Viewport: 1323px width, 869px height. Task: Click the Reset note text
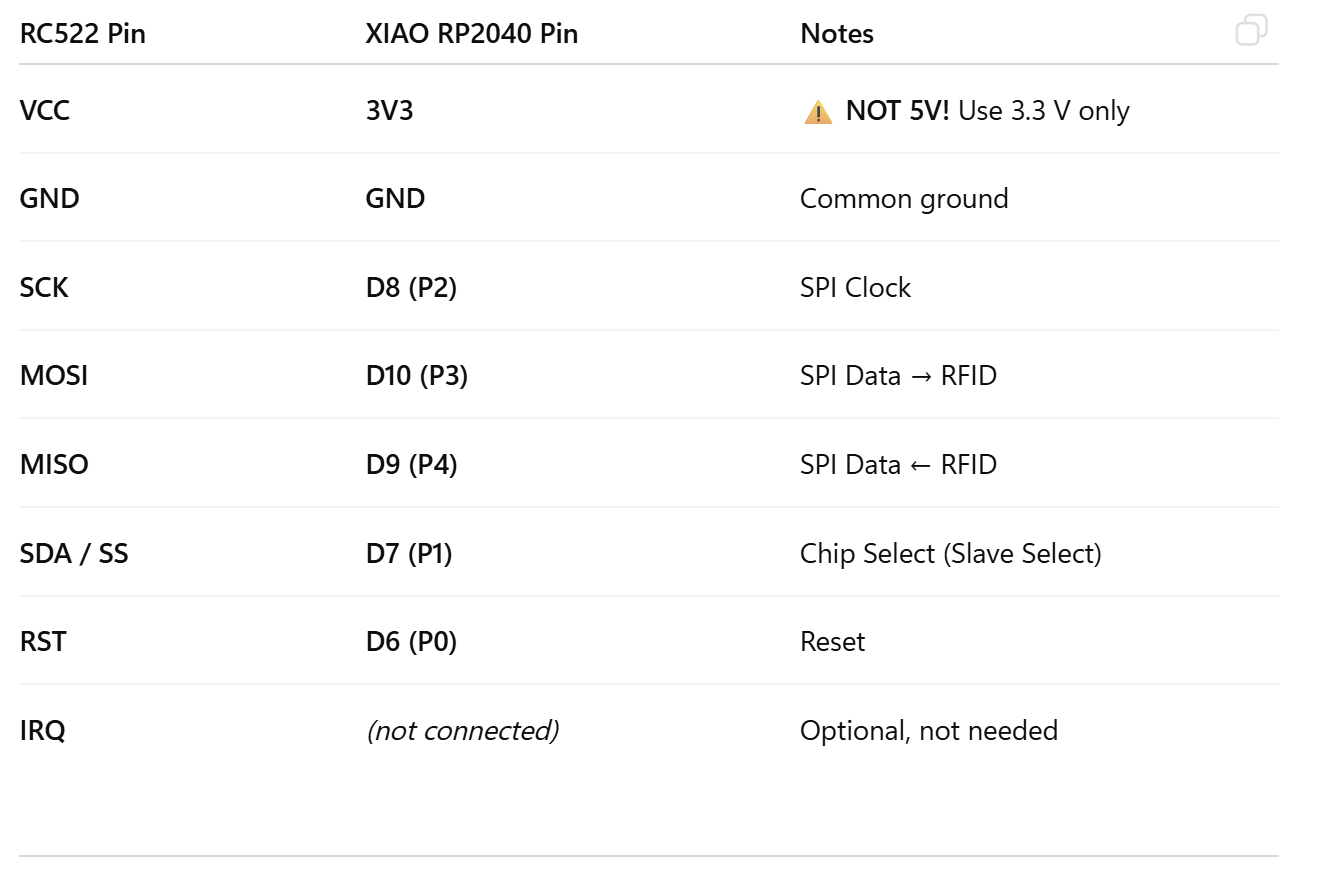click(x=832, y=641)
